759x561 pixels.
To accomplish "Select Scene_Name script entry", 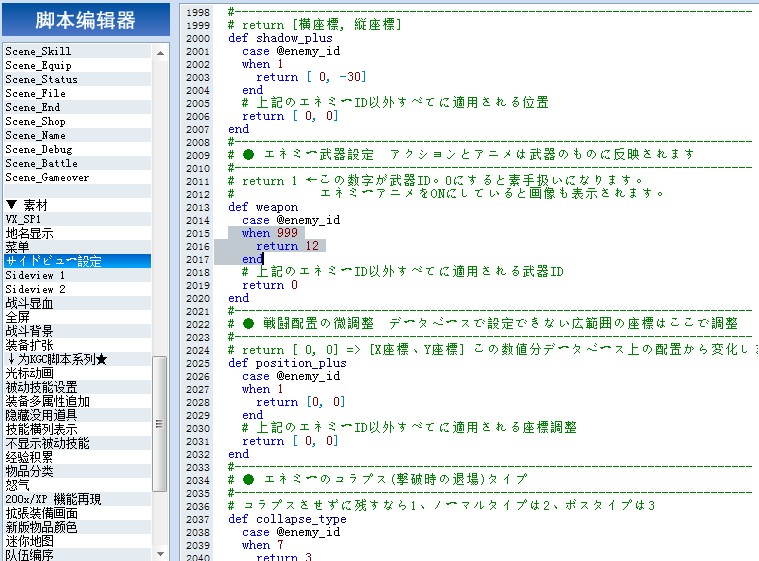I will point(78,136).
